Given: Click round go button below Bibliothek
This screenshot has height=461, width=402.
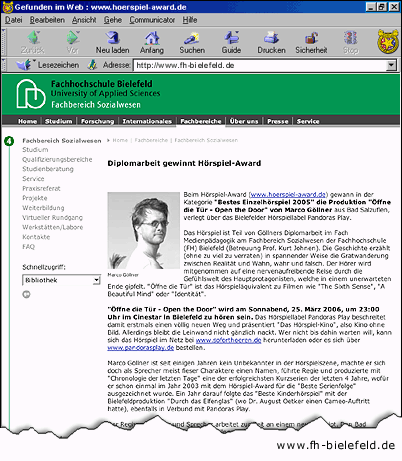Looking at the screenshot, I should click(x=26, y=294).
